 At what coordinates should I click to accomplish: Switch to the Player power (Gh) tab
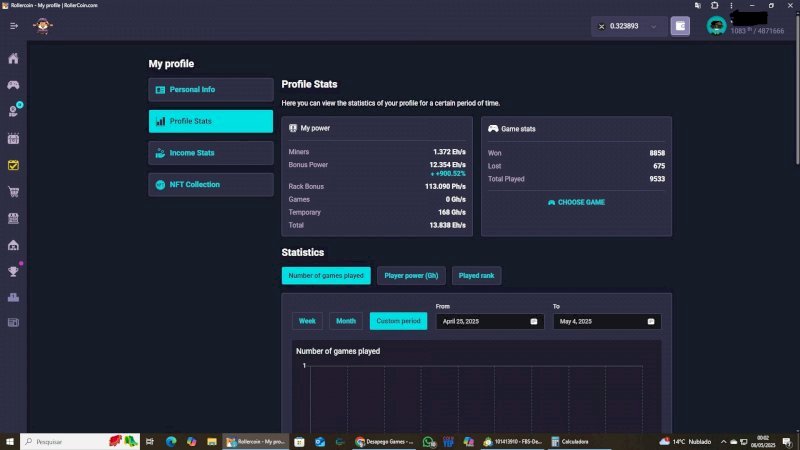(x=411, y=275)
